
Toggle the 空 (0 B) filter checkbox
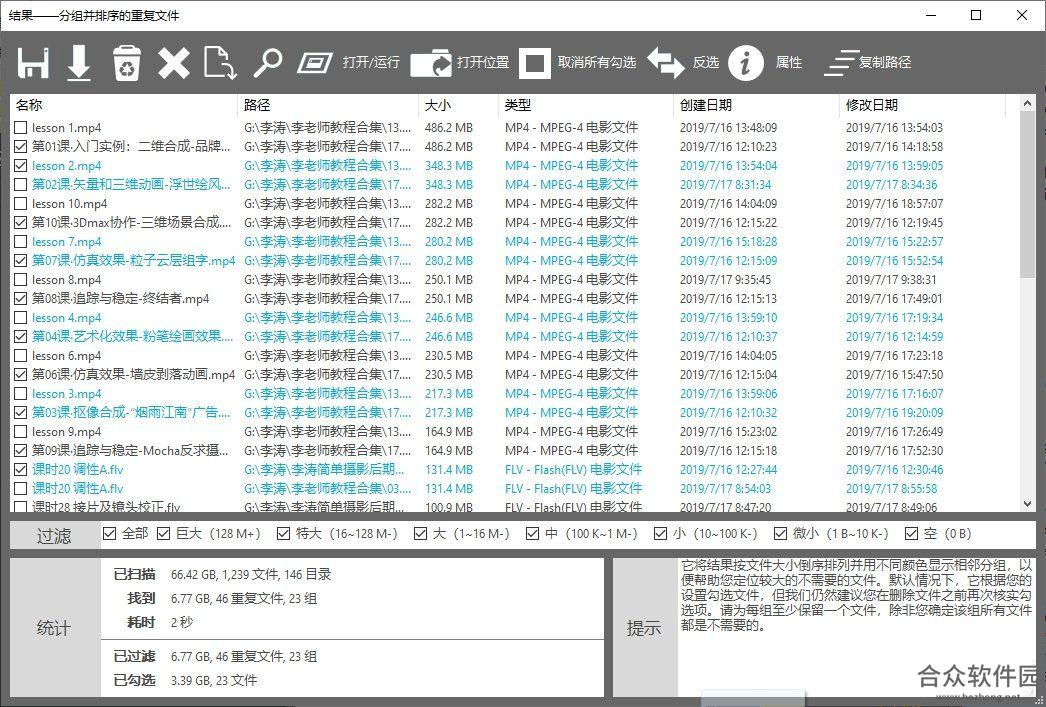pos(911,534)
